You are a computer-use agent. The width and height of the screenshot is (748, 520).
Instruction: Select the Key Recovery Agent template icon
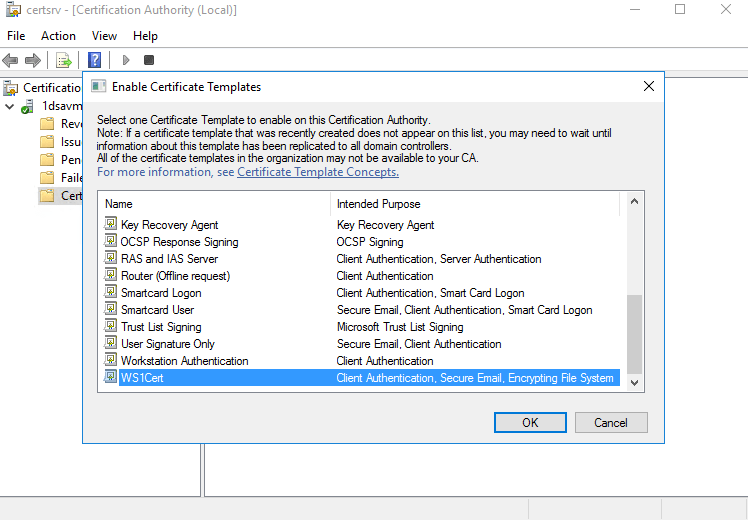point(111,225)
